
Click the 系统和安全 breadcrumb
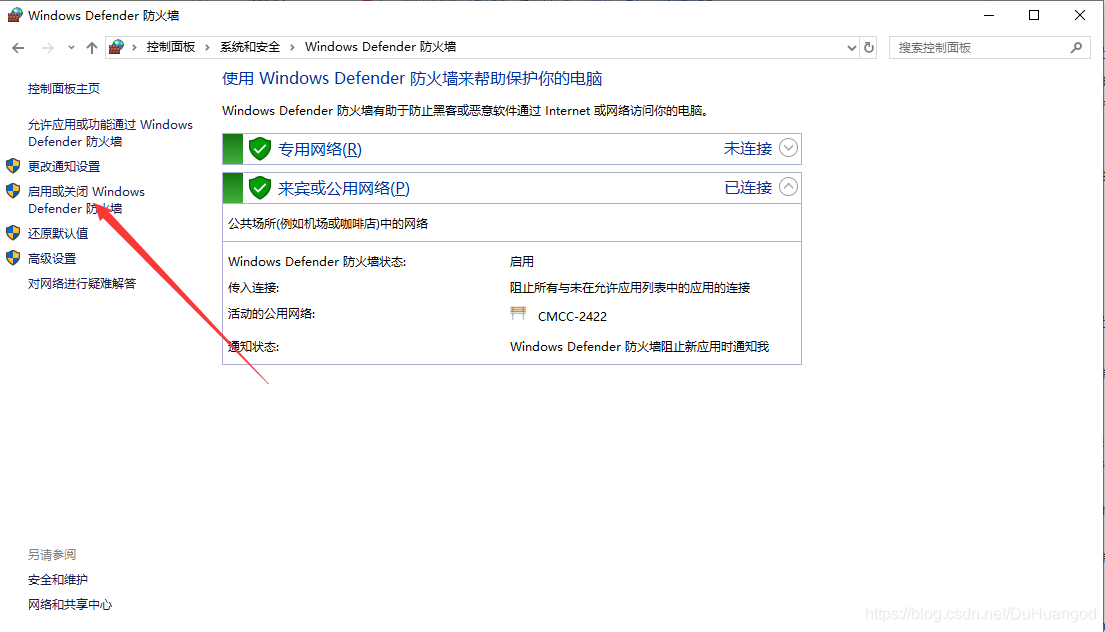tap(249, 47)
